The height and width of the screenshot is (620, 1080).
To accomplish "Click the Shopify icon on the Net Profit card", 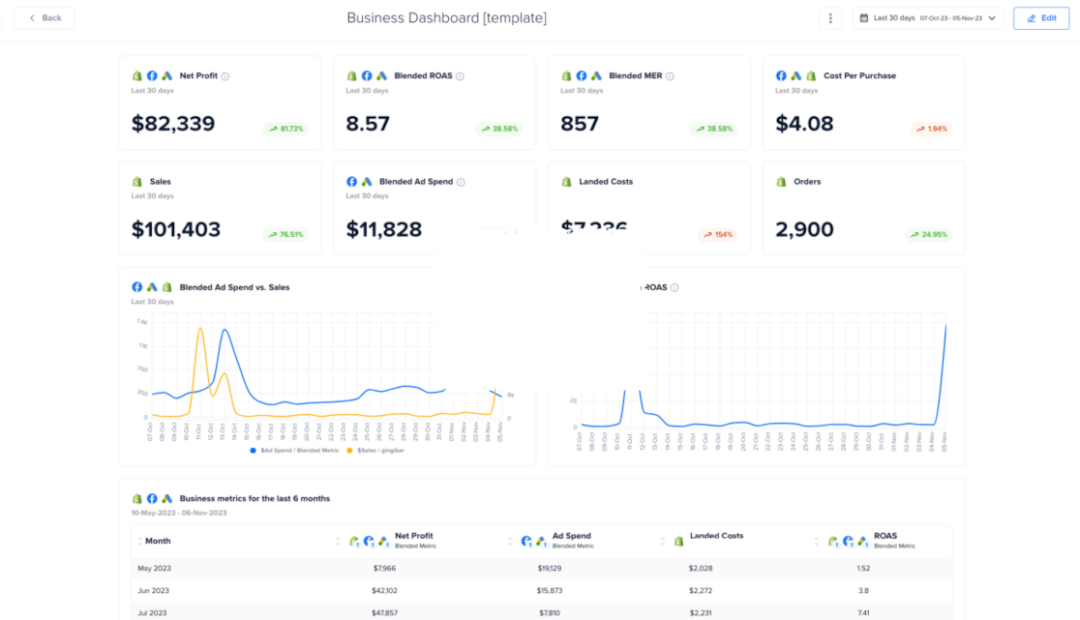I will click(x=135, y=76).
